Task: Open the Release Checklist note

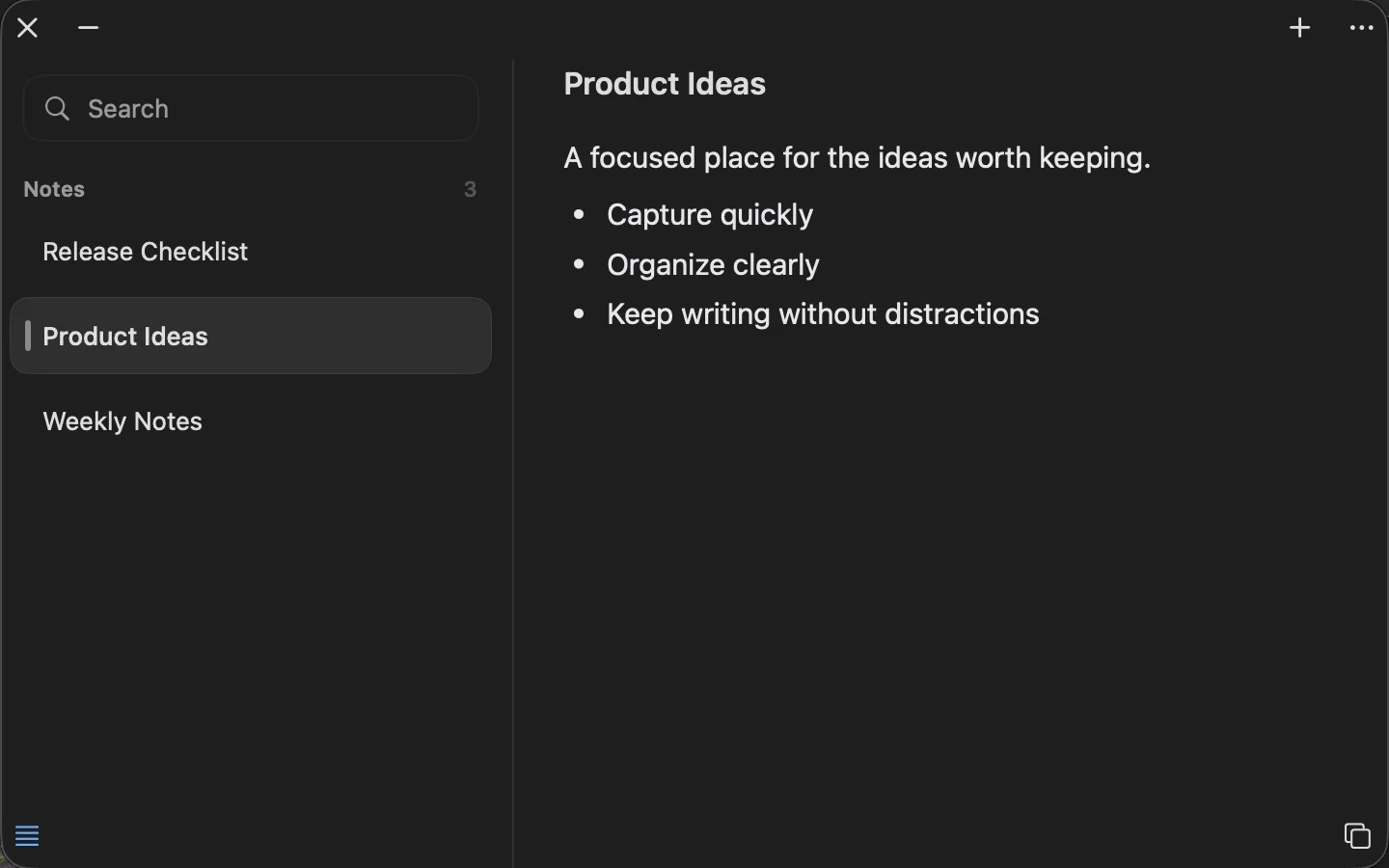Action: pos(251,252)
